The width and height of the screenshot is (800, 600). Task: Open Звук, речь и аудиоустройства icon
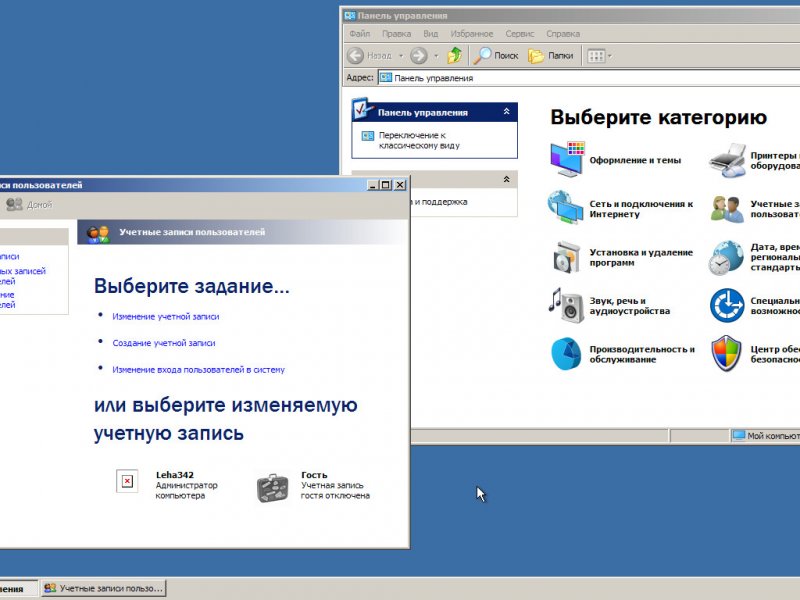[566, 305]
